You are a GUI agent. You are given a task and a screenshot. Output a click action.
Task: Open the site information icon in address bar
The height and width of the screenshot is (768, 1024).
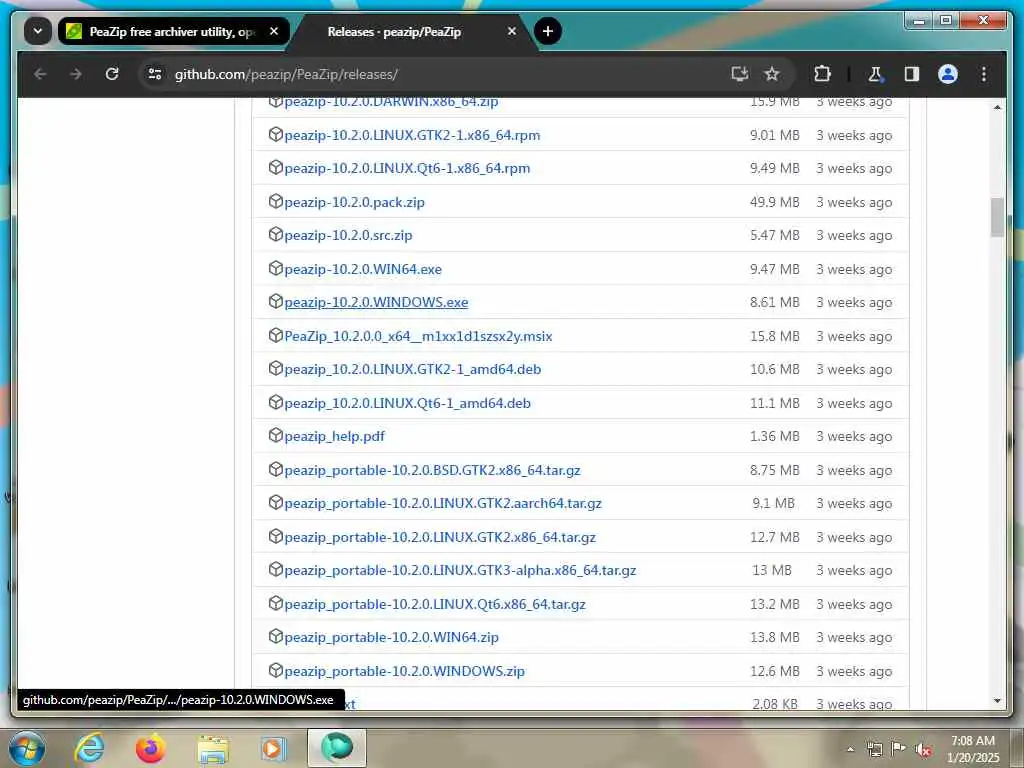(155, 74)
